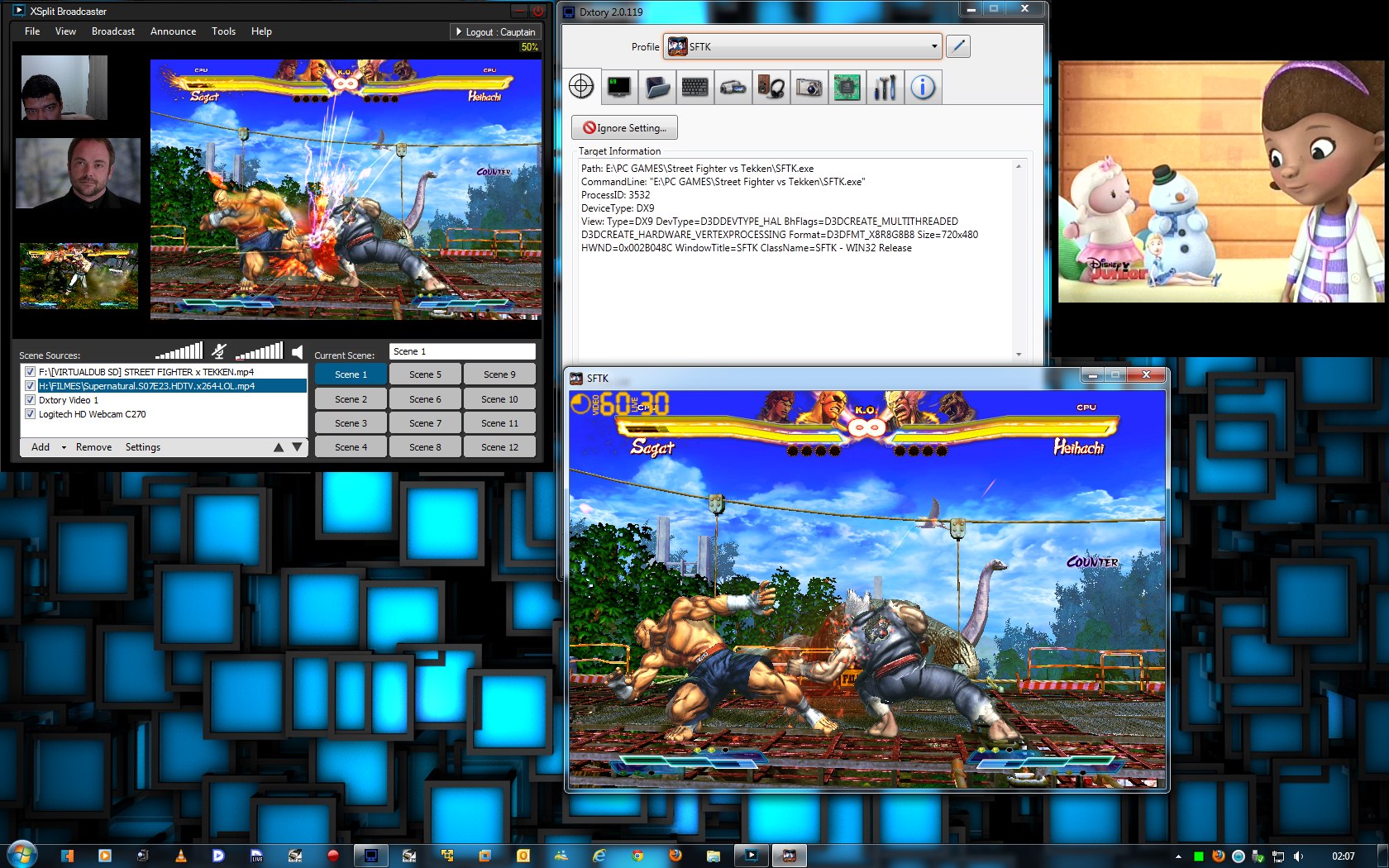Viewport: 1389px width, 868px height.
Task: Select the Logitech HD Webcam C270 source row
Action: (x=164, y=414)
